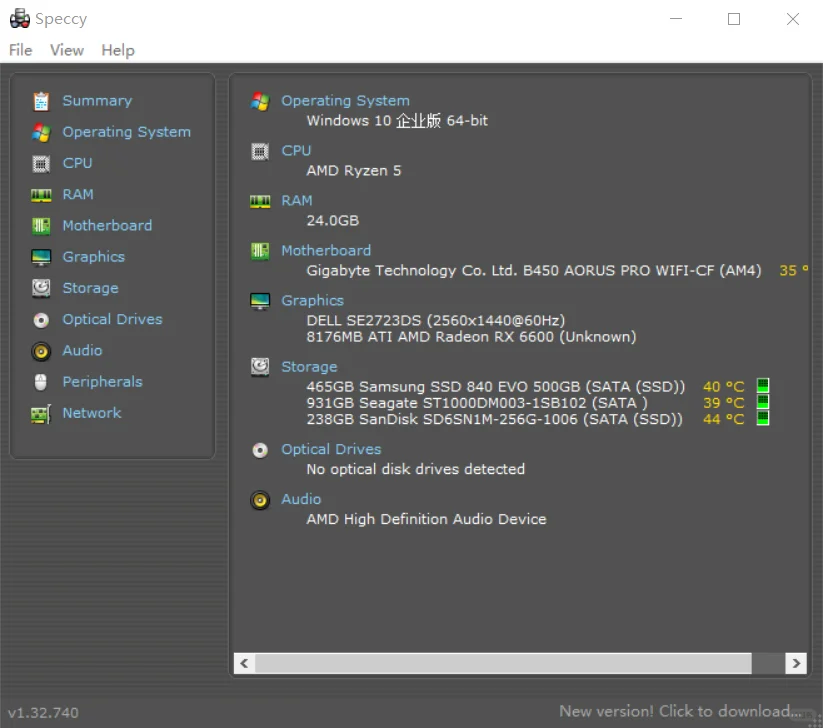Image resolution: width=823 pixels, height=728 pixels.
Task: Click the CPU chip icon in sidebar
Action: (x=41, y=164)
